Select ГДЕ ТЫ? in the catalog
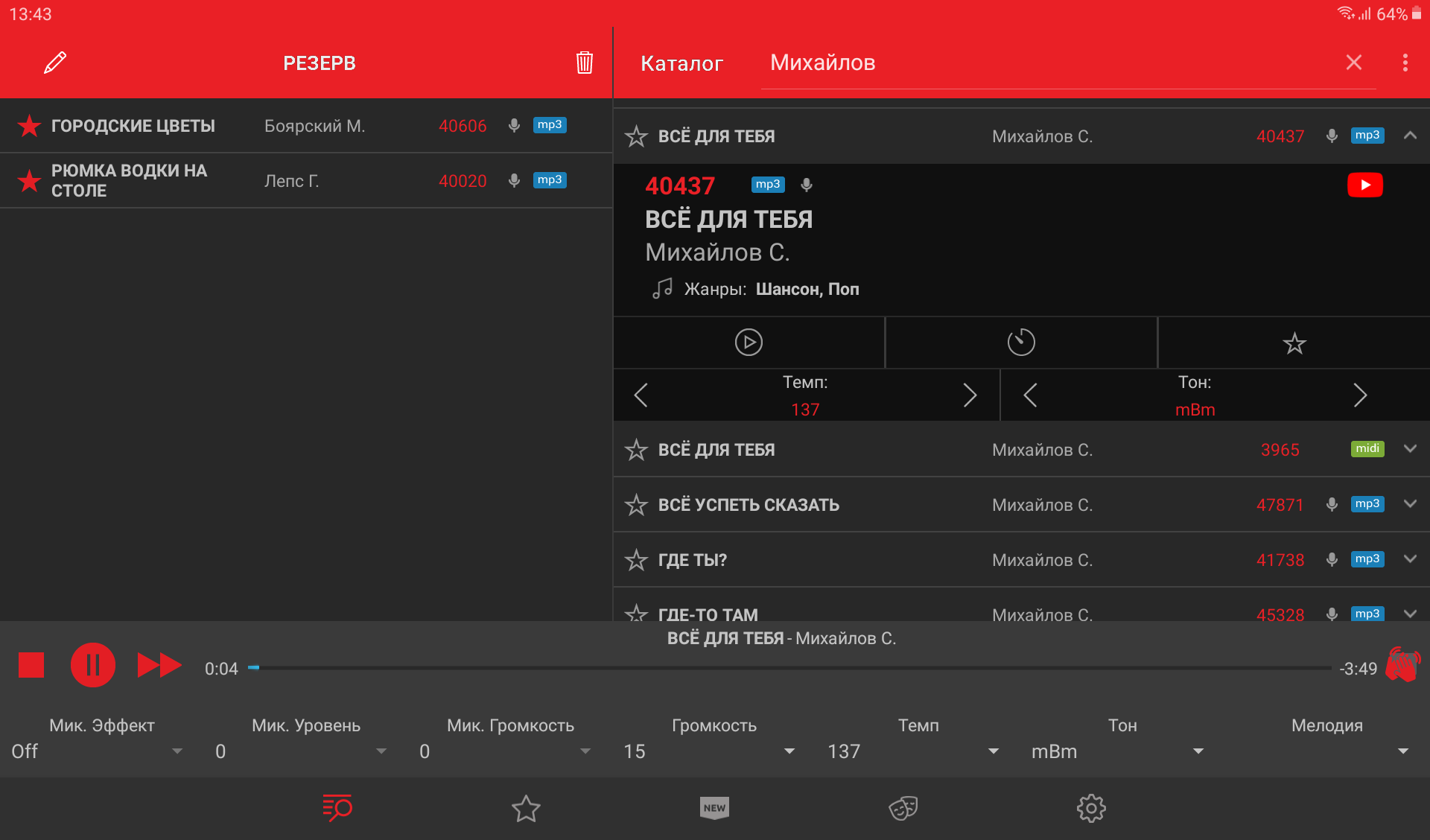This screenshot has height=840, width=1430. (x=1021, y=560)
